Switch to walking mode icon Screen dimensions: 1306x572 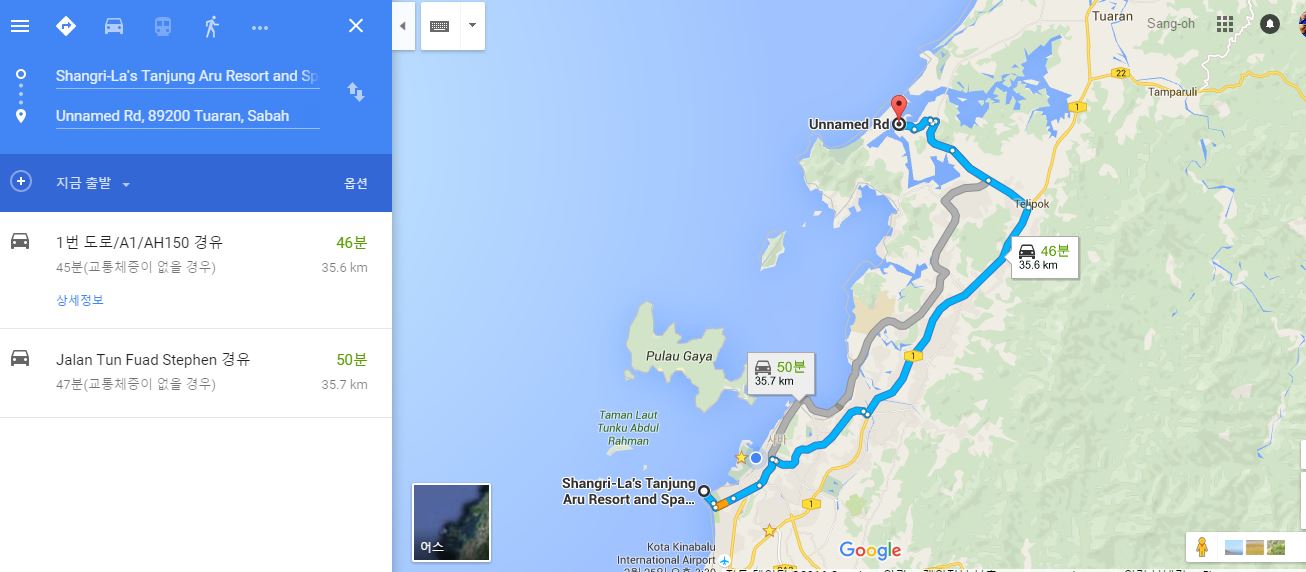tap(211, 26)
